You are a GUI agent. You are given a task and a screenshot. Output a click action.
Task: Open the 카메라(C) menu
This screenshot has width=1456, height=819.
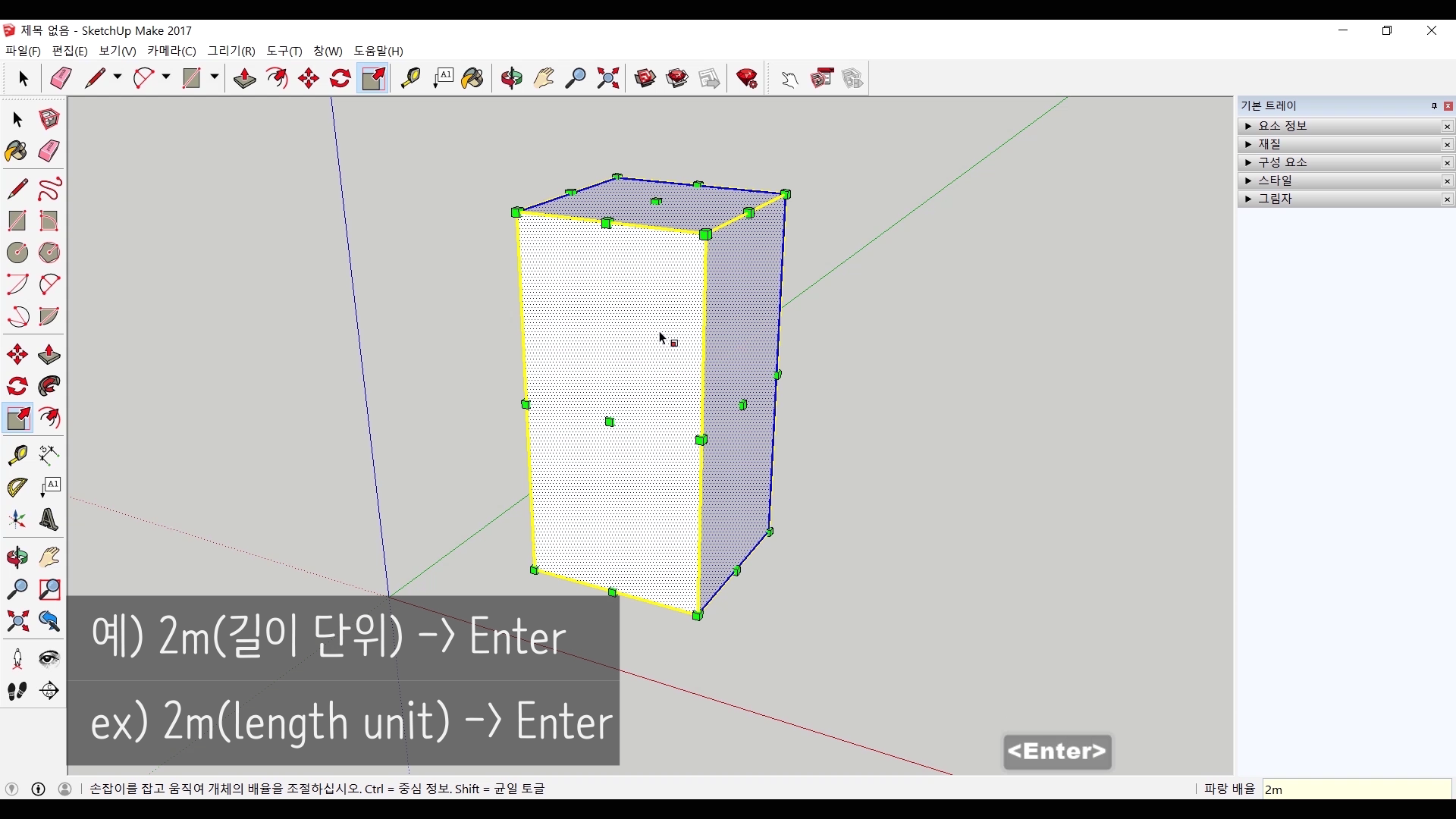[171, 51]
